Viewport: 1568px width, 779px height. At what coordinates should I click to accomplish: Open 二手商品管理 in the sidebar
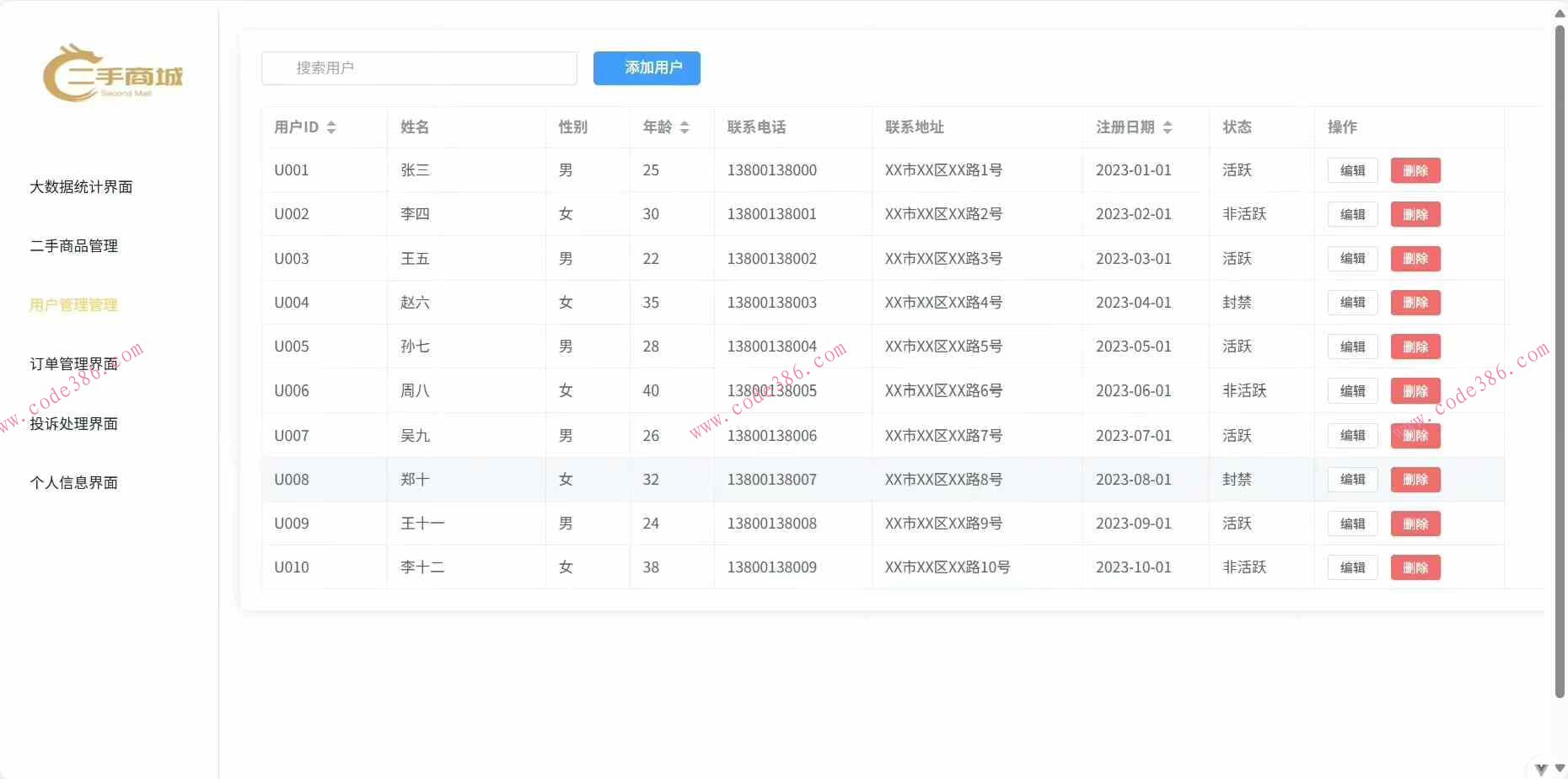tap(73, 245)
